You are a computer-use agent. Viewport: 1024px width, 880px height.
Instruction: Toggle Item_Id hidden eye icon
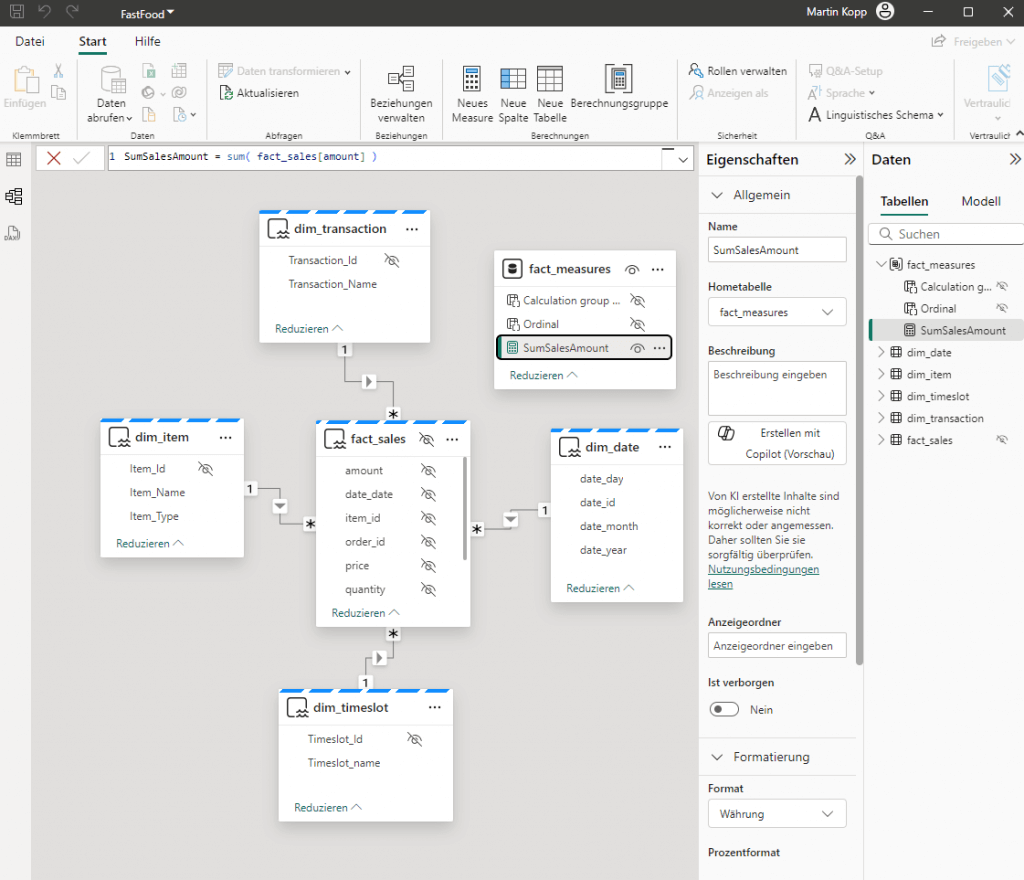[x=206, y=469]
